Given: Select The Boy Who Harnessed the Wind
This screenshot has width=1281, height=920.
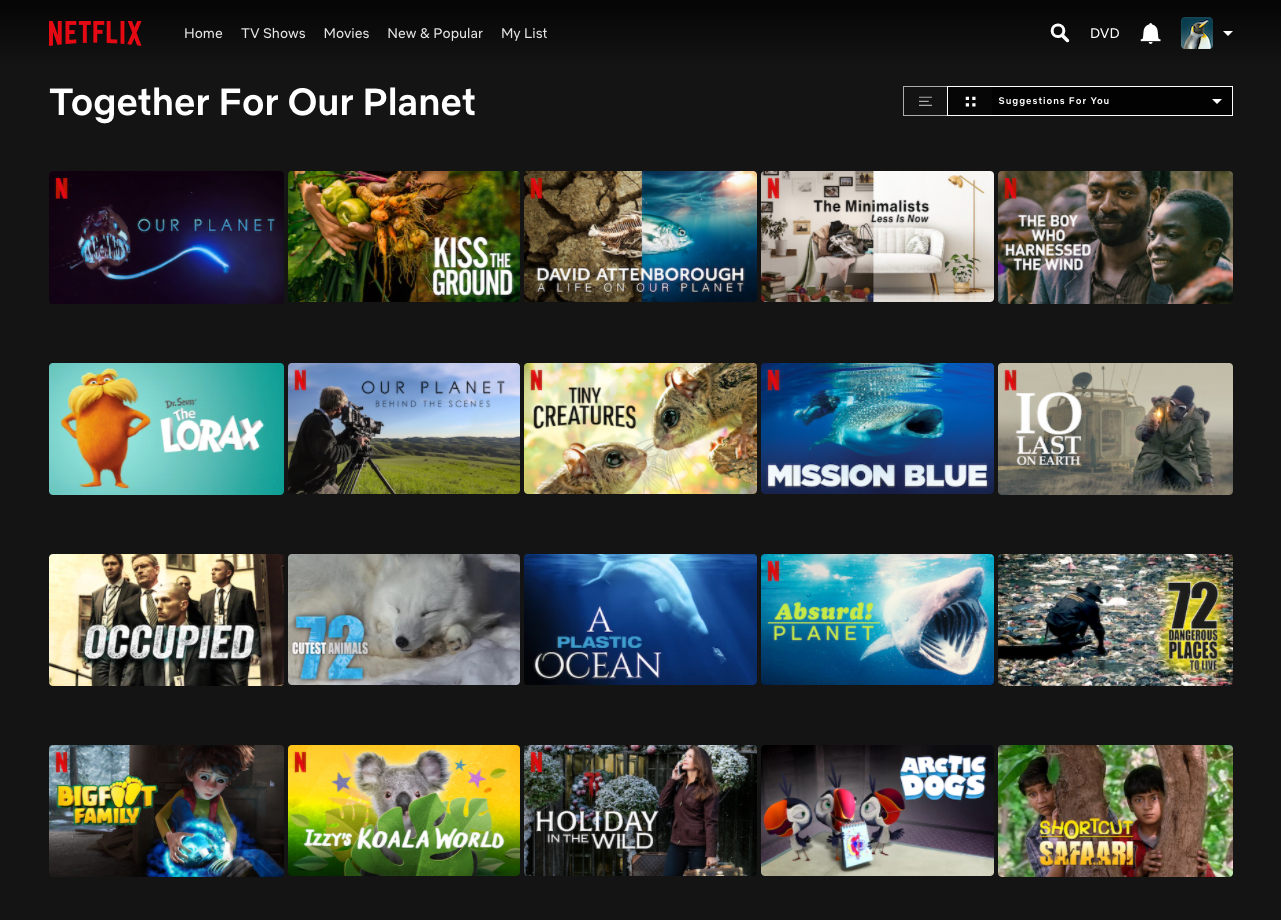Looking at the screenshot, I should 1115,237.
